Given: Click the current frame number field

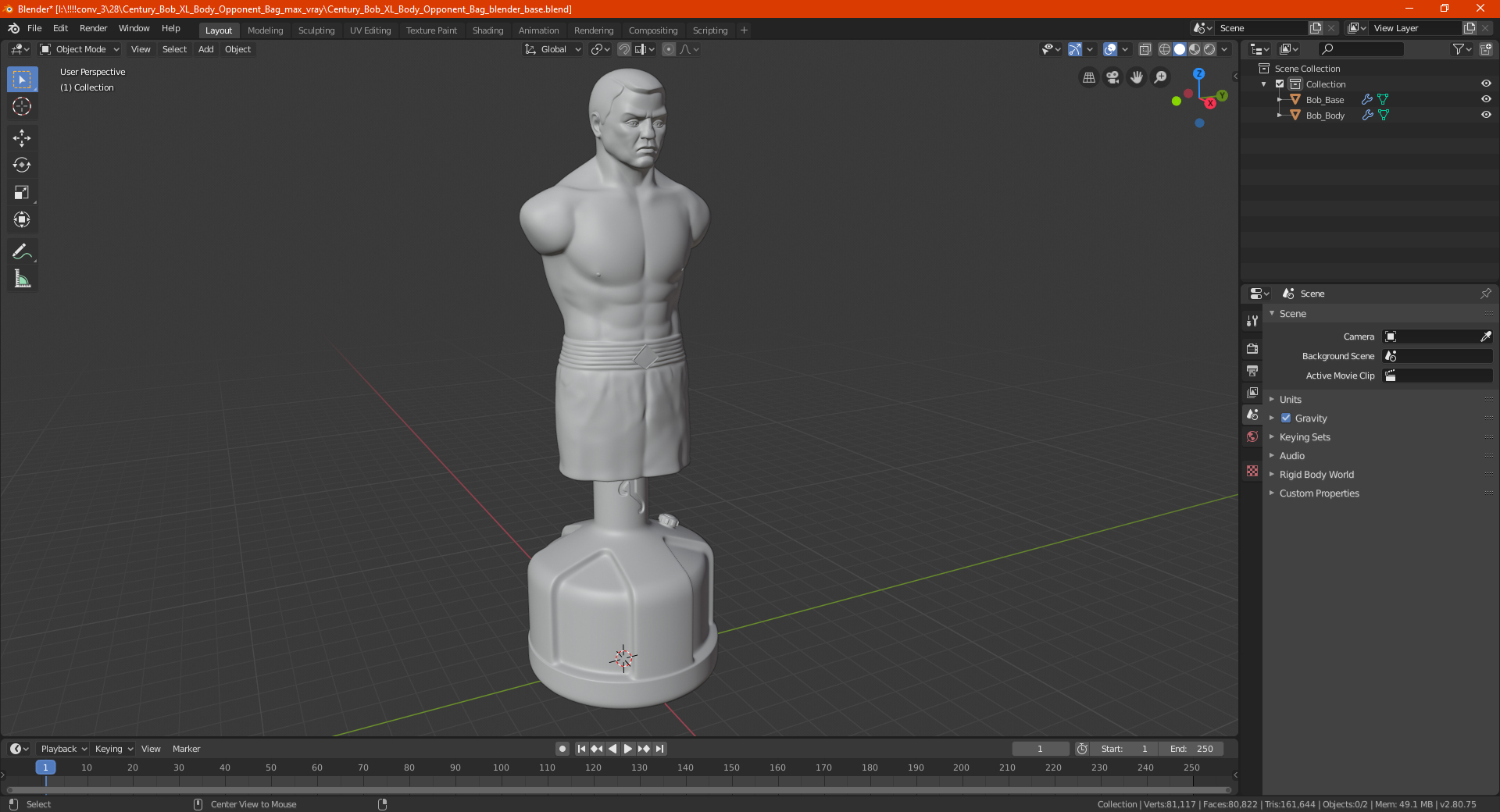Looking at the screenshot, I should [1040, 749].
